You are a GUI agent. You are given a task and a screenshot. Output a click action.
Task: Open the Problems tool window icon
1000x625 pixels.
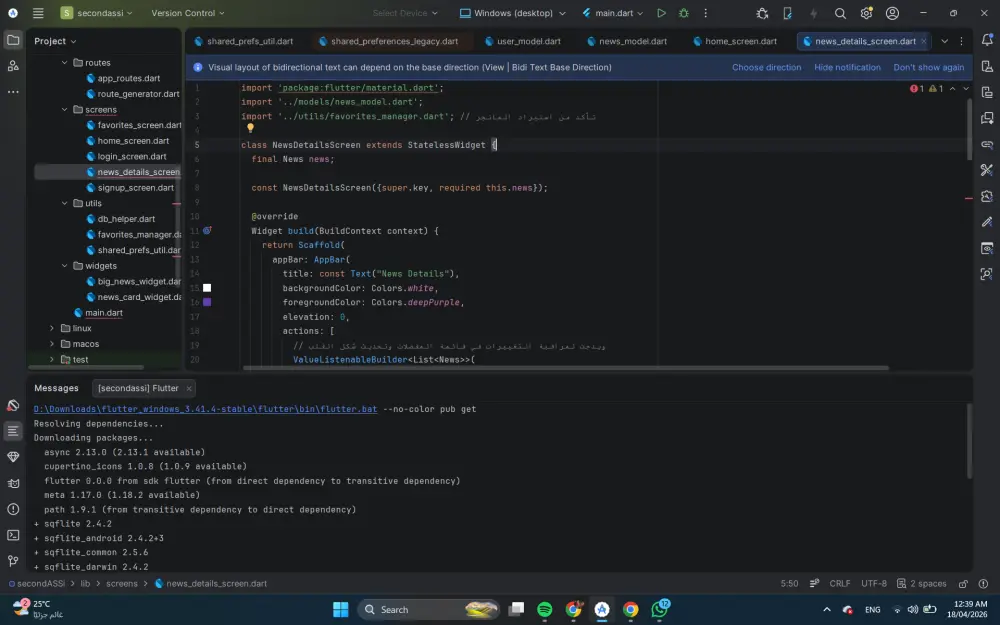pyautogui.click(x=13, y=509)
